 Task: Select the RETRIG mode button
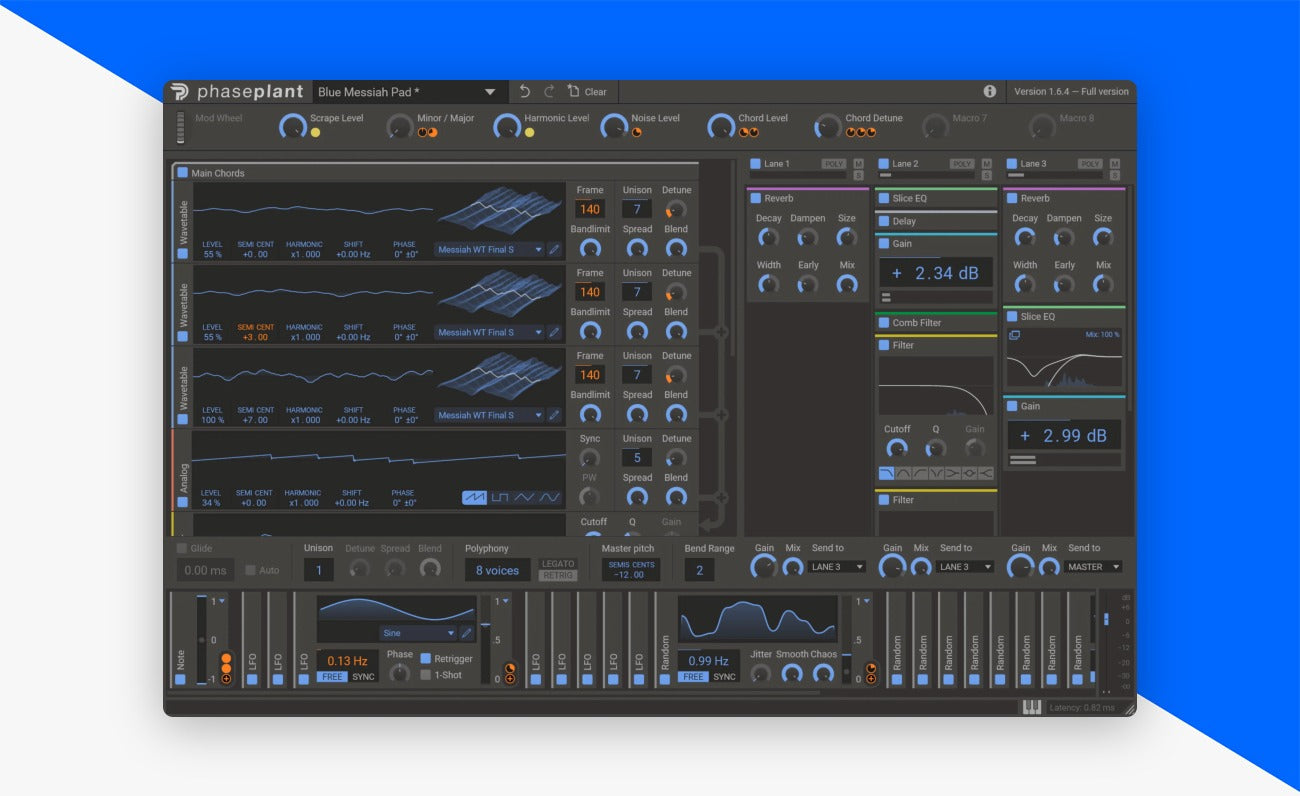558,575
